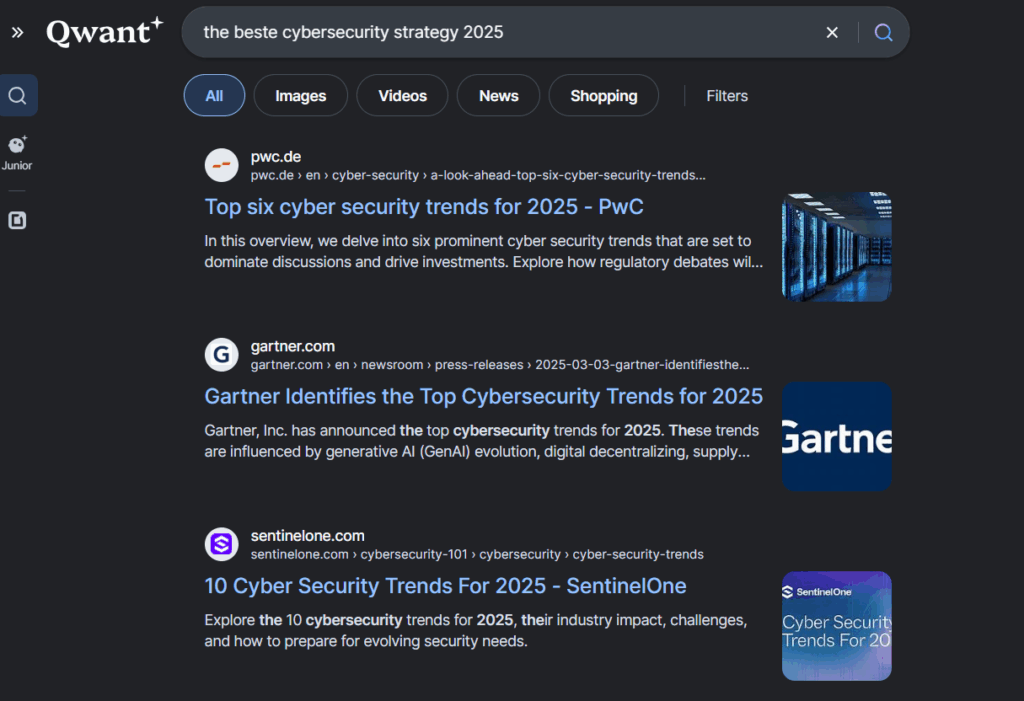This screenshot has width=1024, height=701.
Task: Open the sidebar search icon
Action: 18,96
